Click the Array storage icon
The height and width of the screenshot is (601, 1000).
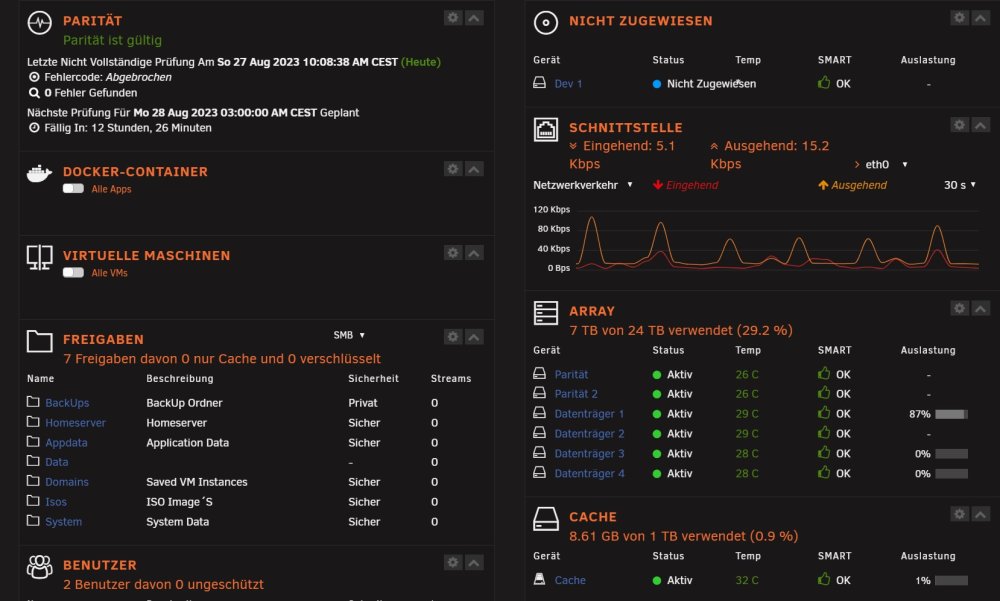[x=546, y=313]
